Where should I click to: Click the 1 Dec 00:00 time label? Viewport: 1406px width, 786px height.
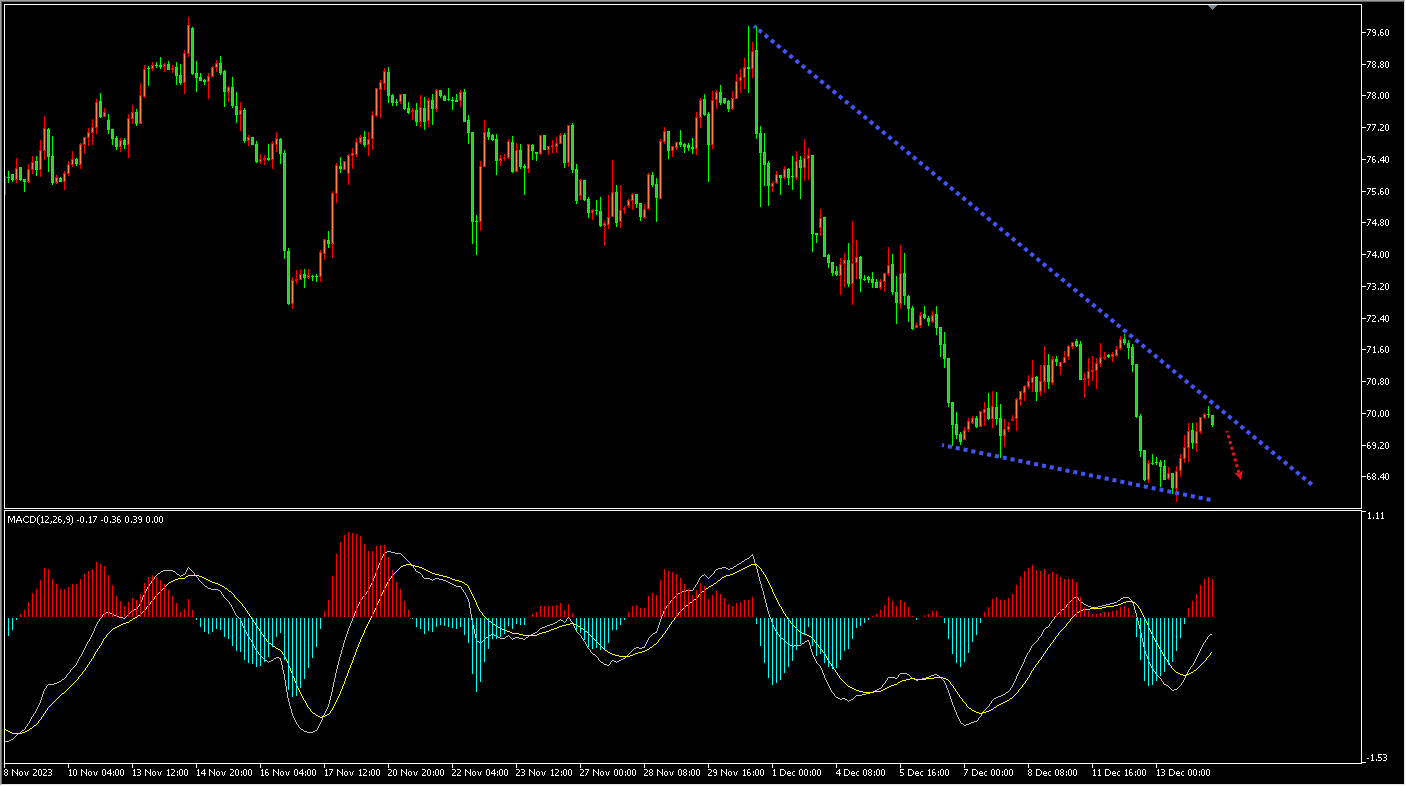pos(797,773)
